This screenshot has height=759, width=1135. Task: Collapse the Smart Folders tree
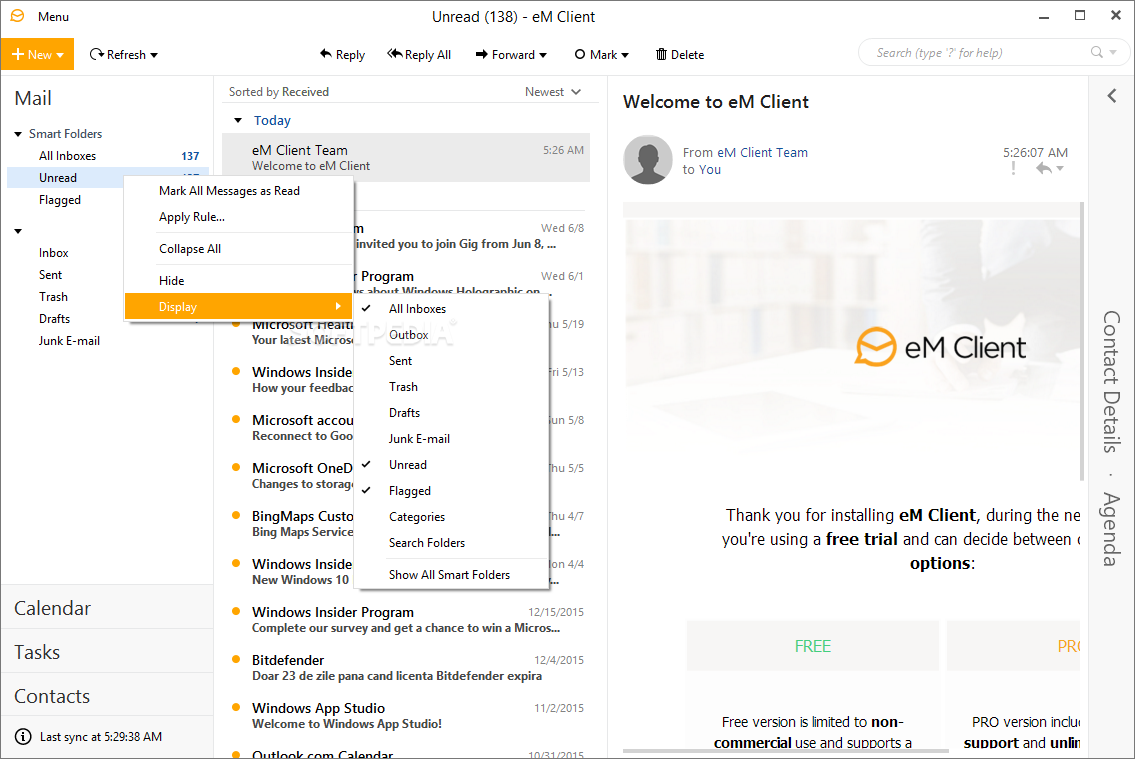[18, 134]
